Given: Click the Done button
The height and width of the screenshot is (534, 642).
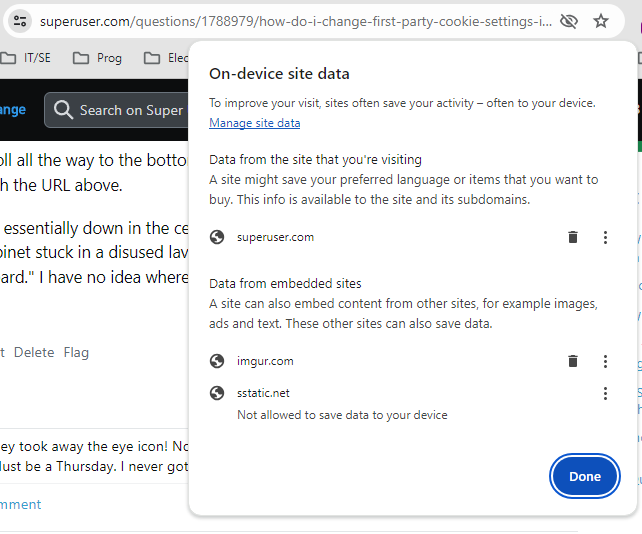Looking at the screenshot, I should [x=585, y=476].
